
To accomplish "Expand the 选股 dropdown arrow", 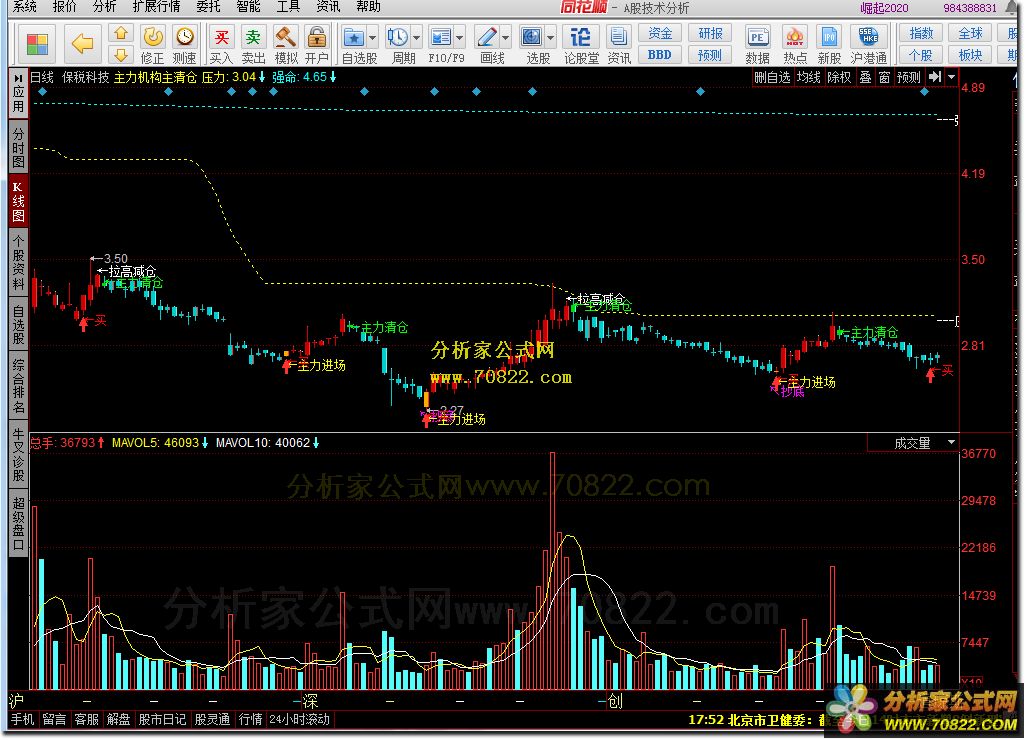I will (x=550, y=39).
